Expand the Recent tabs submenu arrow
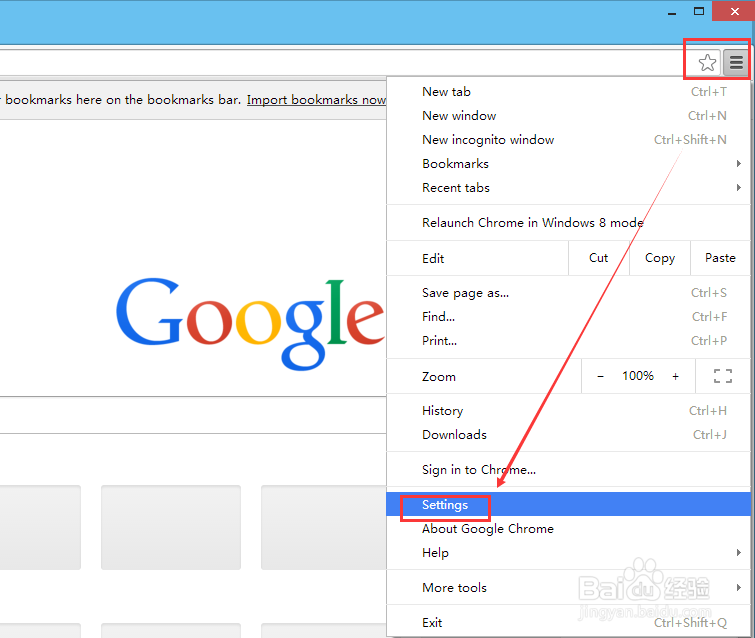755x638 pixels. click(x=739, y=188)
